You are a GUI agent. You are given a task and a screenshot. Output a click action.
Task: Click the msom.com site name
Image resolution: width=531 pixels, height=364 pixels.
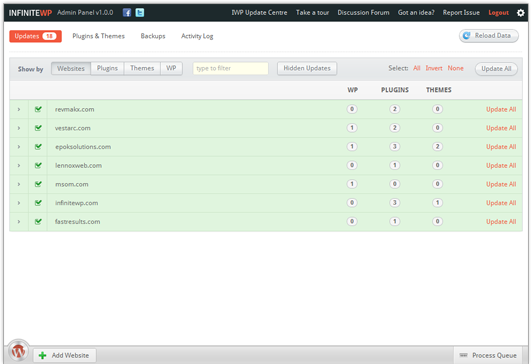[x=71, y=184]
